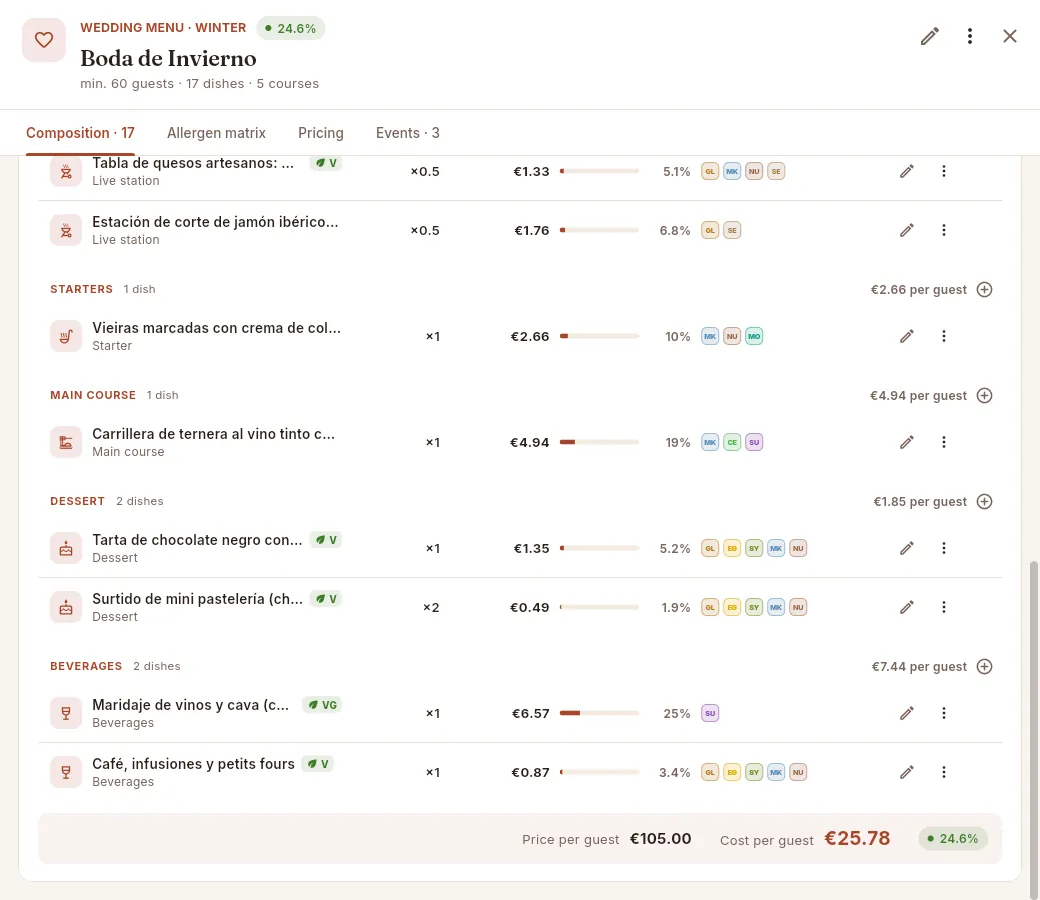
Task: Click the cake icon of Tarta de chocolate negro
Action: [66, 548]
